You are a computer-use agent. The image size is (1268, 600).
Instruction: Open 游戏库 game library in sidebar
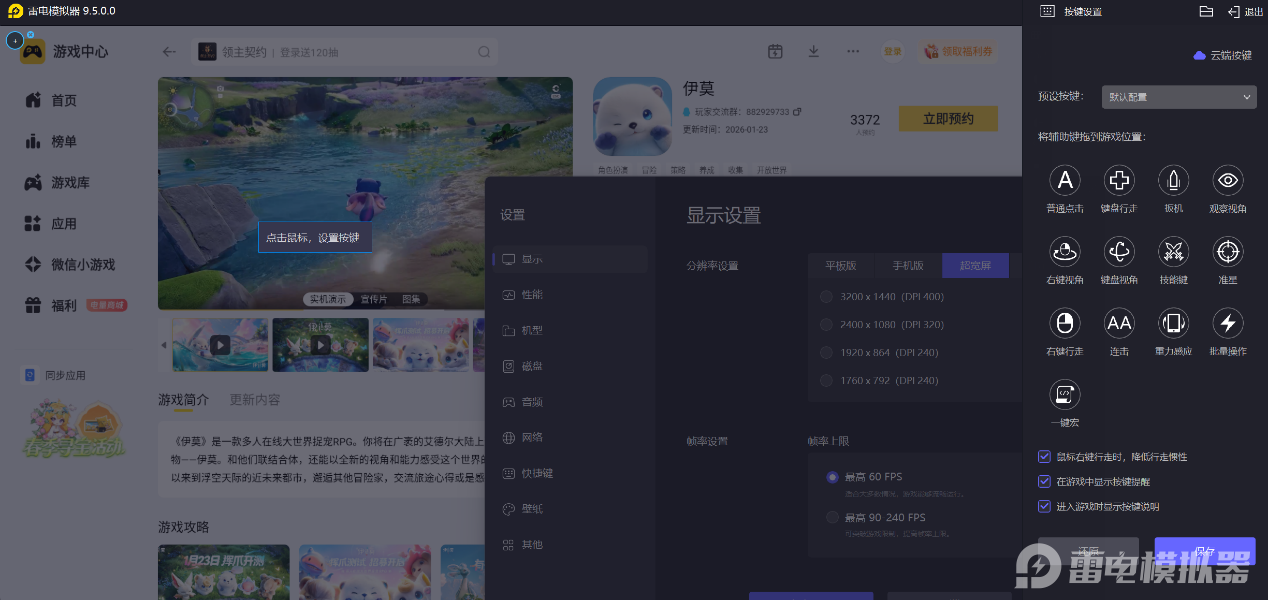click(x=57, y=183)
